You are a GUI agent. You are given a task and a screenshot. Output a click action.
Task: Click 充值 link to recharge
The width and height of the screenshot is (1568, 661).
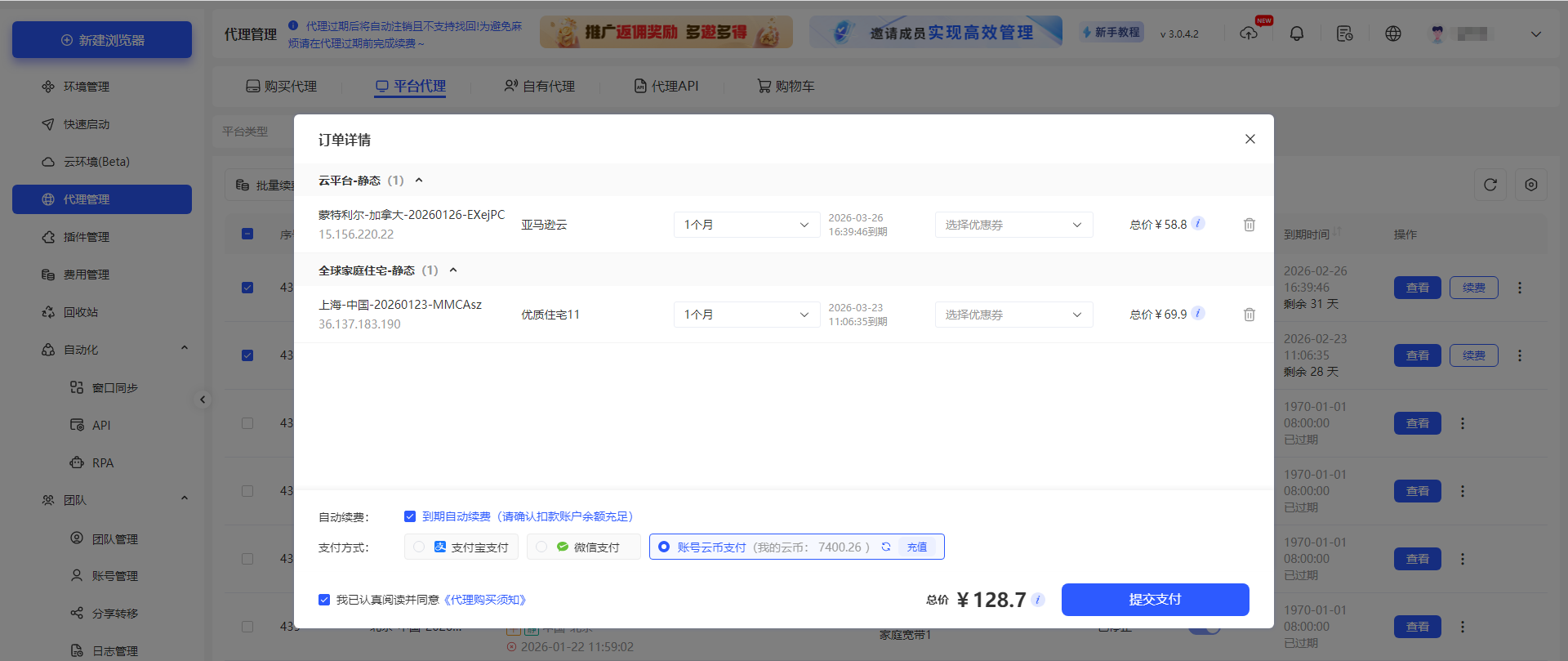tap(917, 547)
